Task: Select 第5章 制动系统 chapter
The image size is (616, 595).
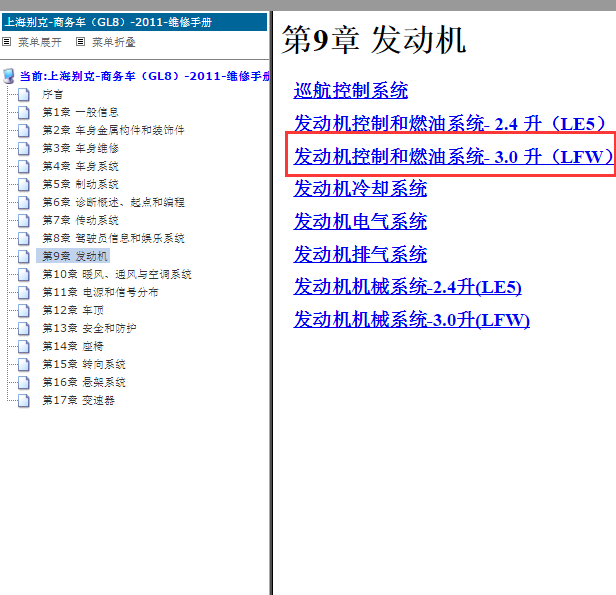Action: click(81, 185)
